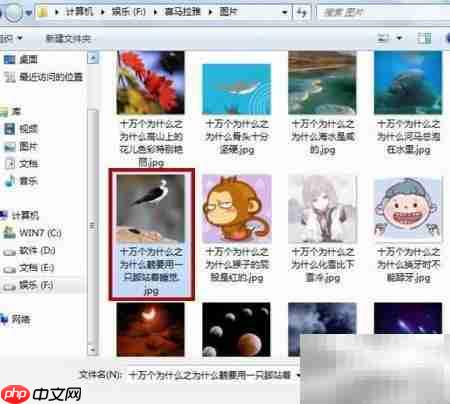Open the 视频 library in sidebar
This screenshot has width=450, height=404.
(21, 129)
